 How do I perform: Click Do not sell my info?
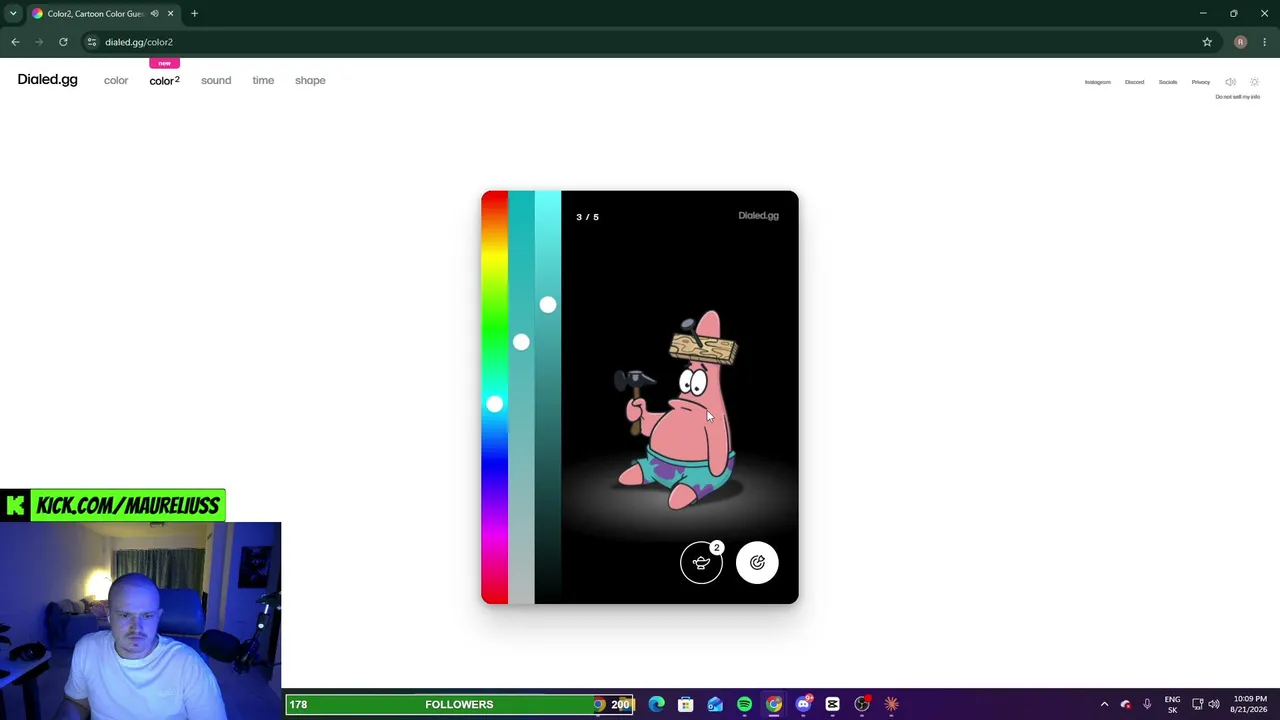click(x=1238, y=97)
